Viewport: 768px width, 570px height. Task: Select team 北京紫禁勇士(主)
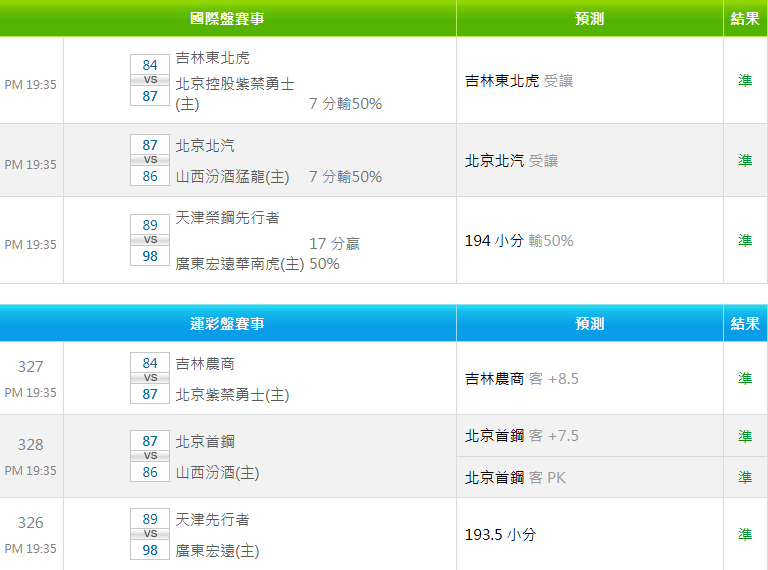click(x=232, y=395)
